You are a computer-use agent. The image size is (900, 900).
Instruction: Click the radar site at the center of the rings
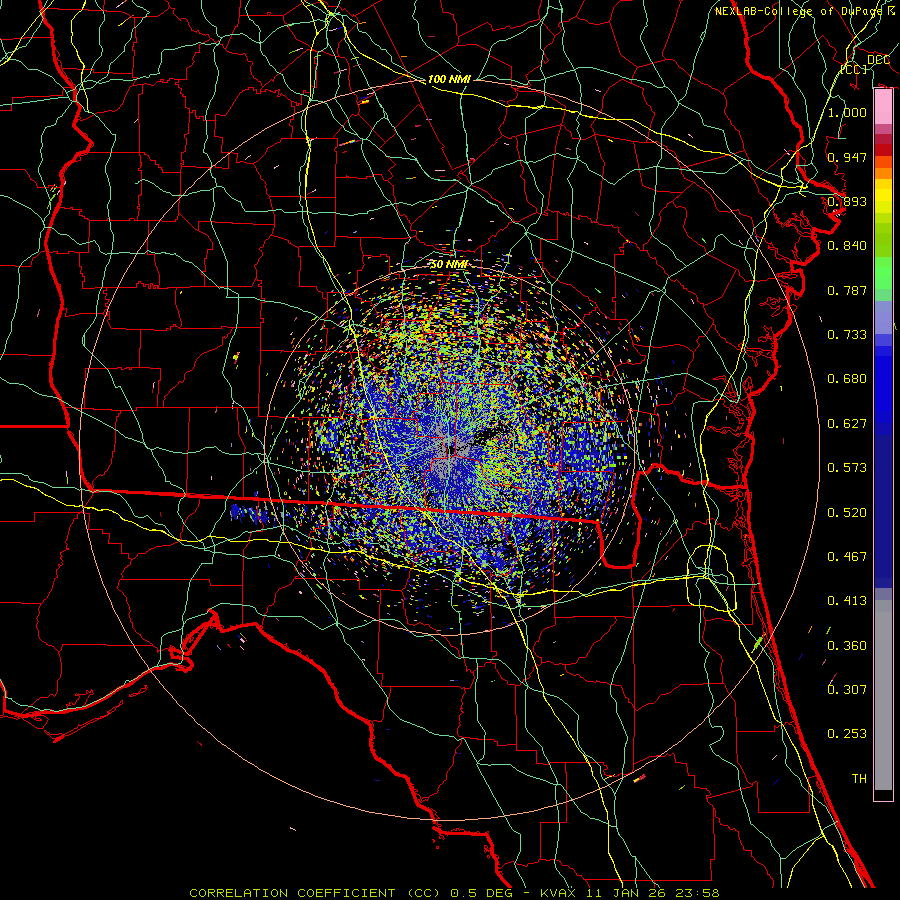coord(449,451)
